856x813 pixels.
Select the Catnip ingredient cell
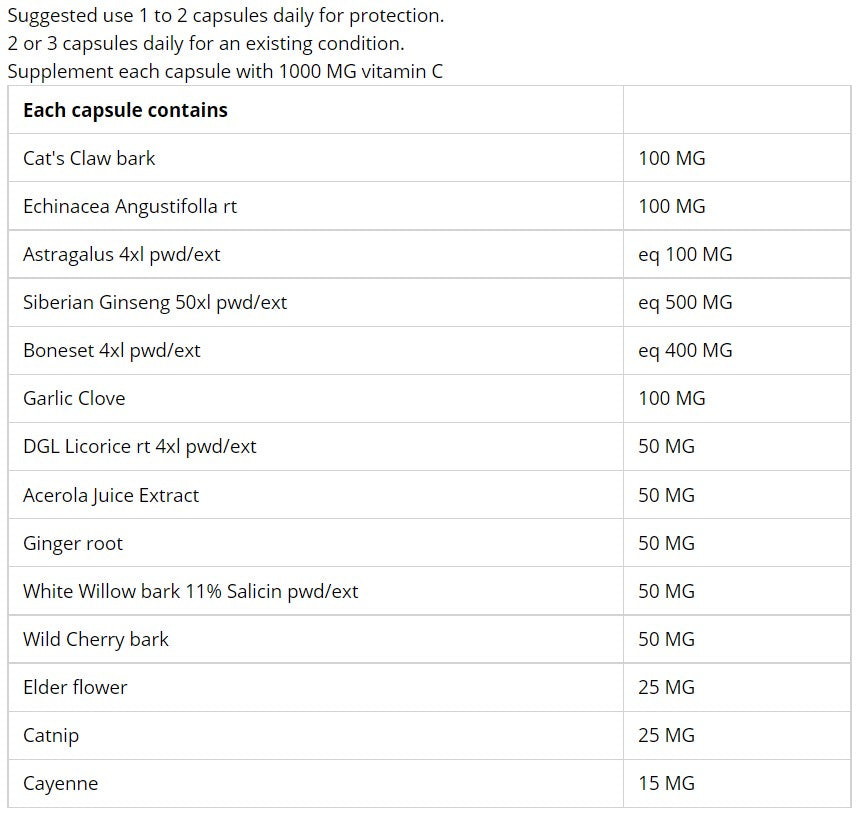pos(51,735)
